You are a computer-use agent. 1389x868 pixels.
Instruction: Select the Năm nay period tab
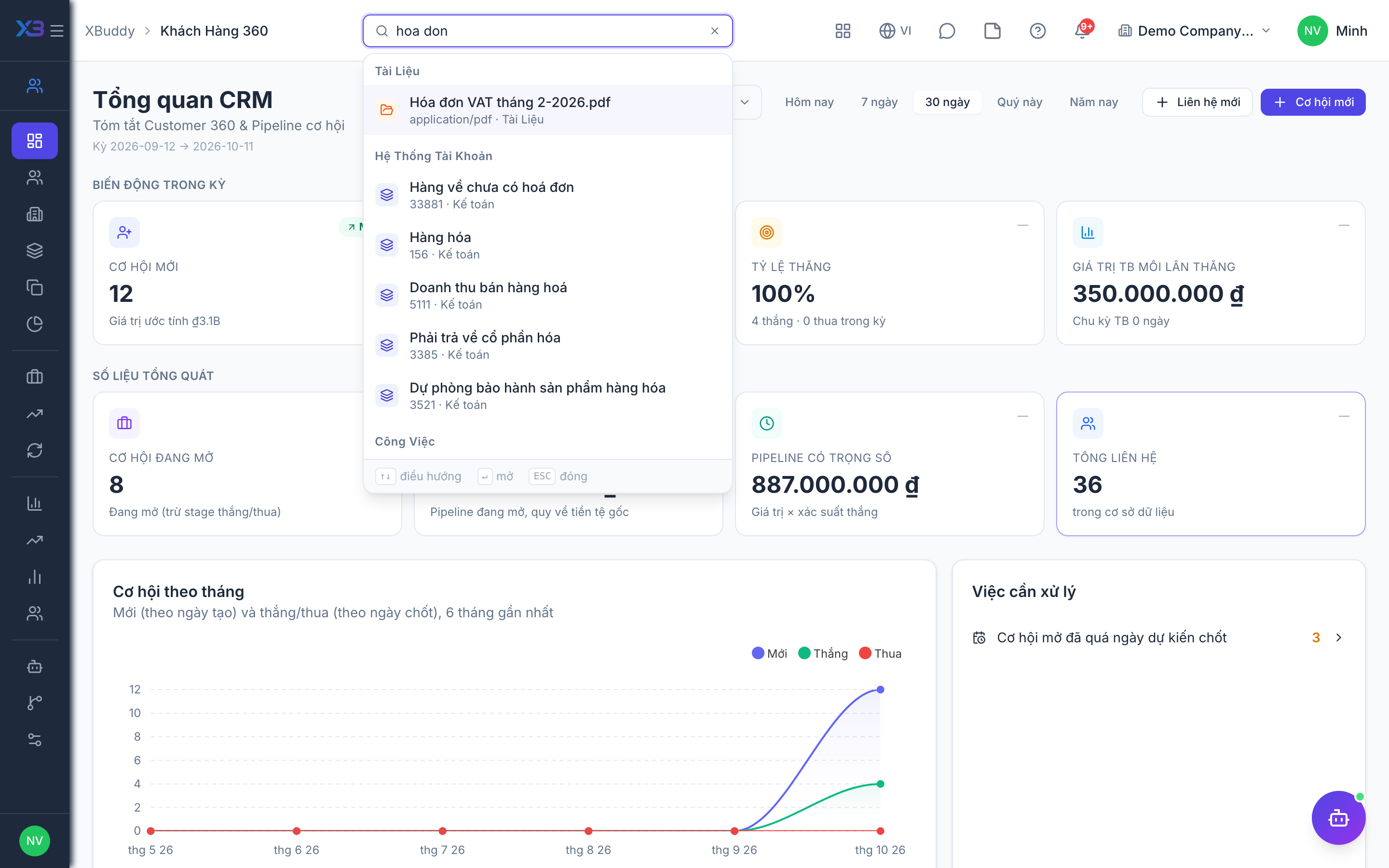pyautogui.click(x=1093, y=102)
